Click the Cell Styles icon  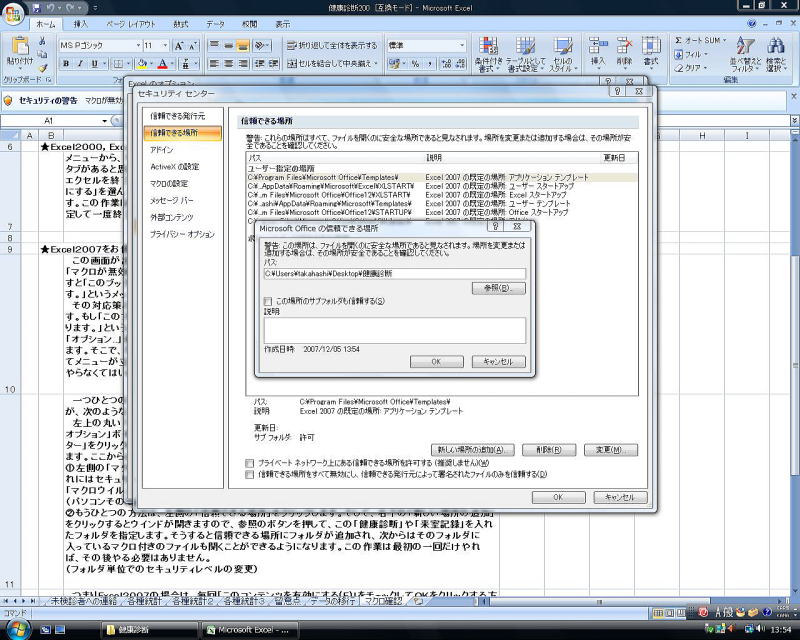pyautogui.click(x=563, y=46)
